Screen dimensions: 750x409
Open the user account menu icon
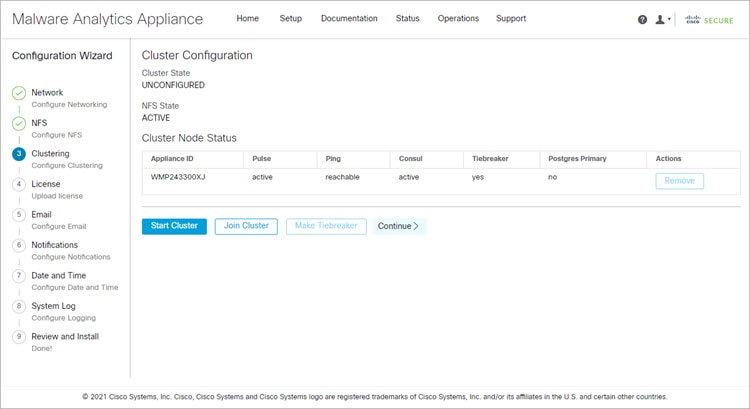(x=662, y=20)
